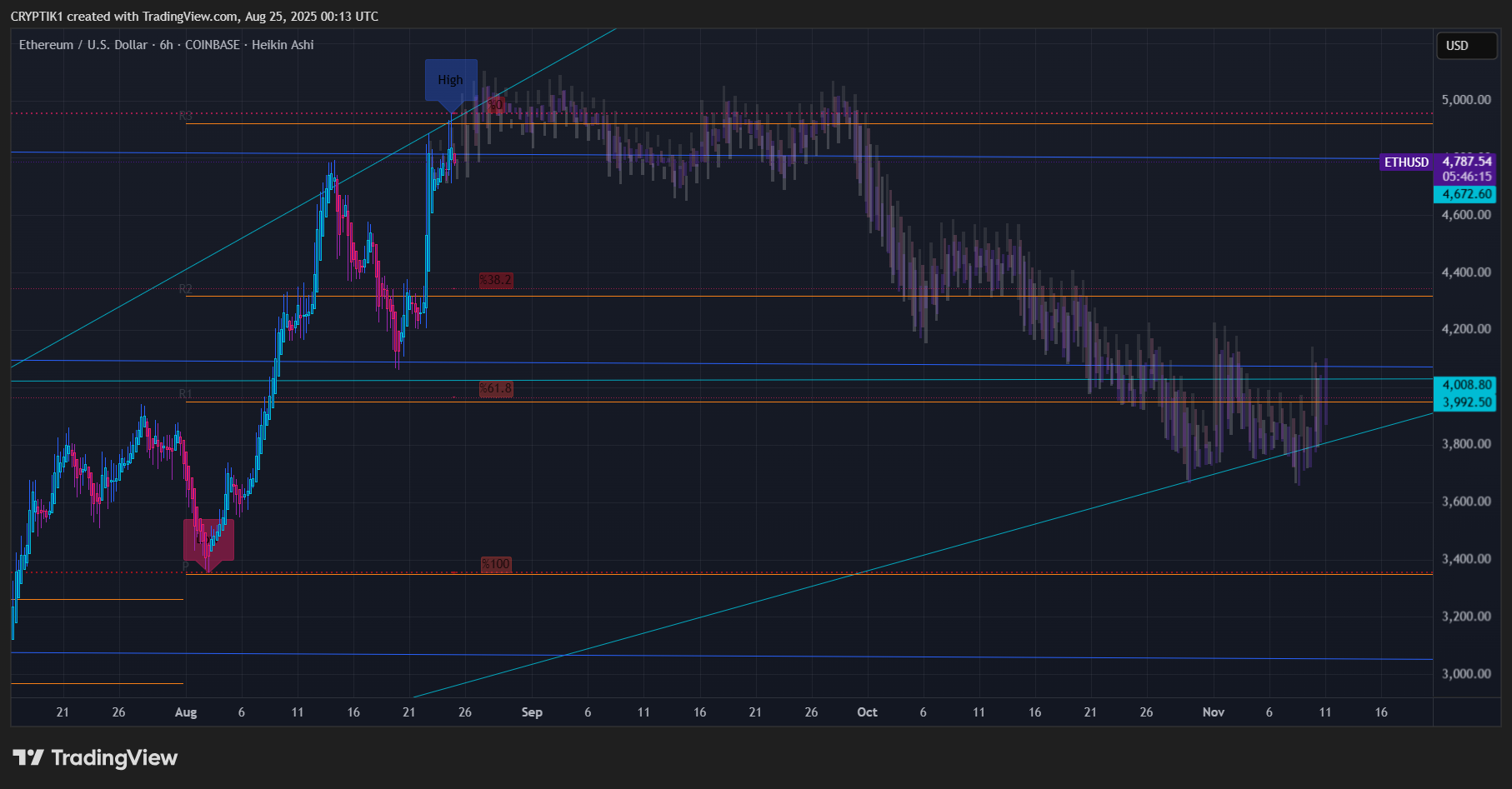
Task: Select the %38.2 Fibonacci level label
Action: tap(496, 280)
